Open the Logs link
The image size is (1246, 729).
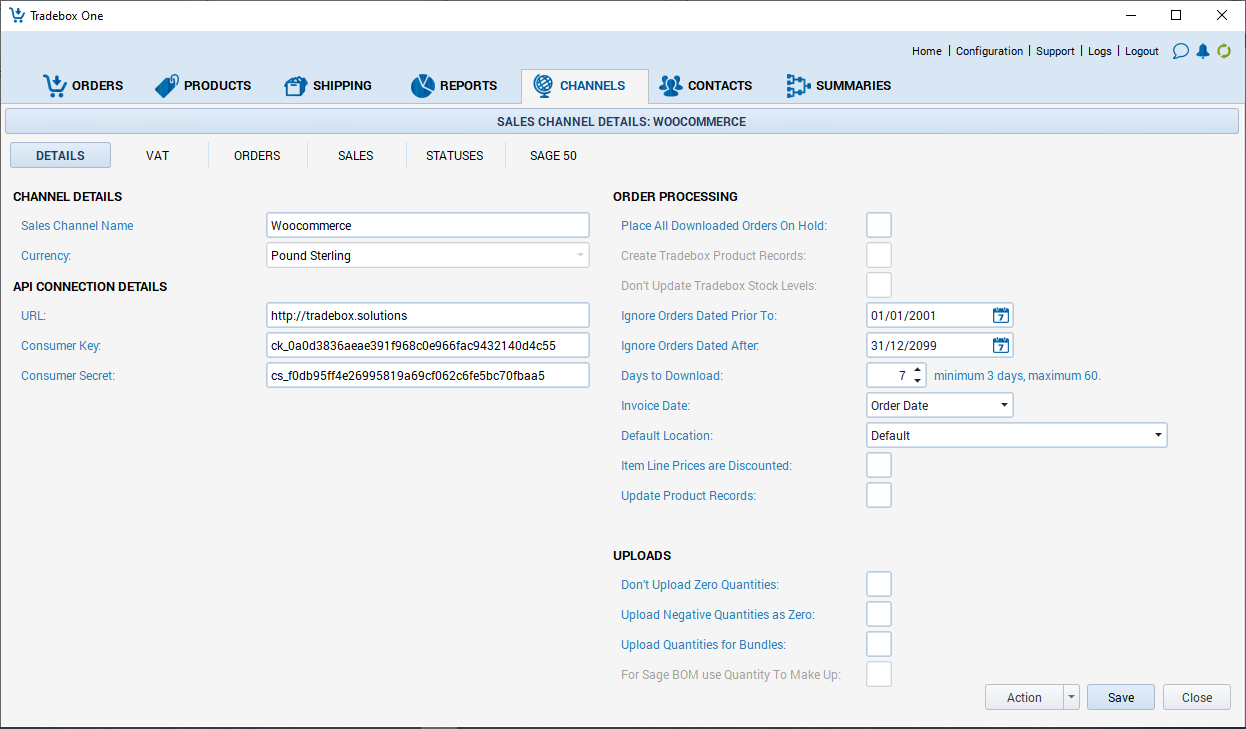[1099, 51]
